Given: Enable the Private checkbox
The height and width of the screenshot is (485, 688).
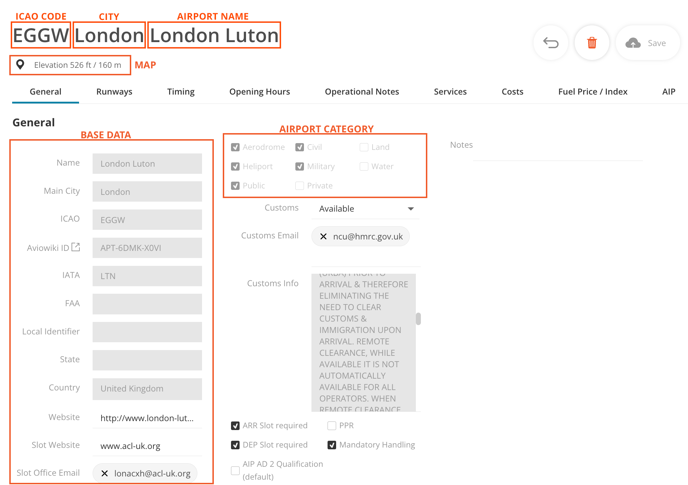Looking at the screenshot, I should [300, 186].
